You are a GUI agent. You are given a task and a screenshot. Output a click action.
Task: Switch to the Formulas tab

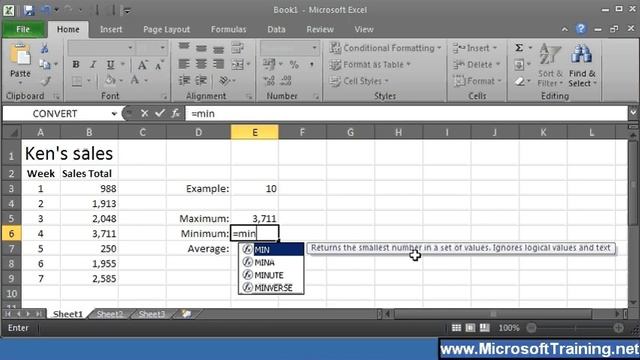229,29
